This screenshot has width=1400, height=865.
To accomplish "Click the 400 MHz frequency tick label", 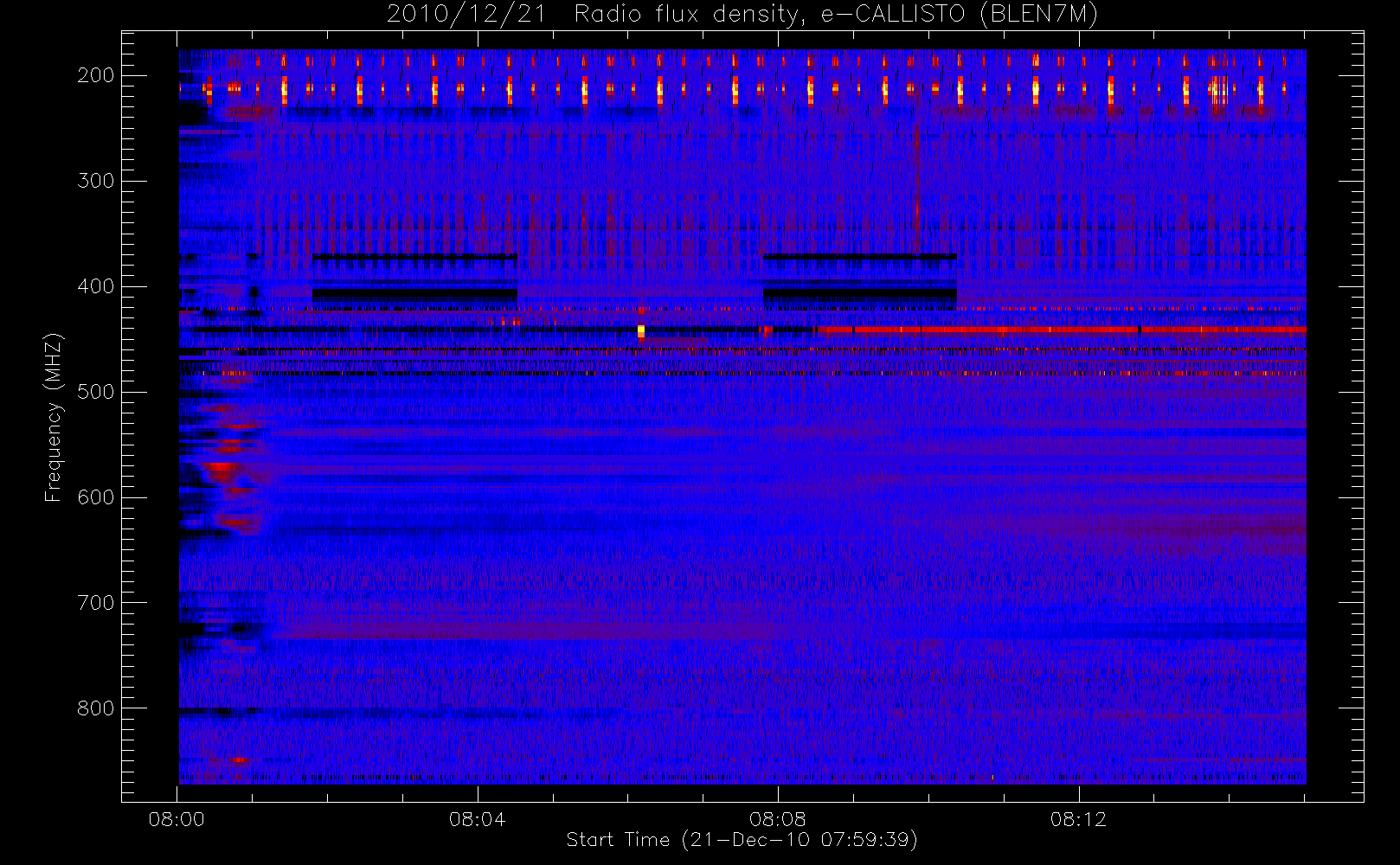I will [x=96, y=286].
